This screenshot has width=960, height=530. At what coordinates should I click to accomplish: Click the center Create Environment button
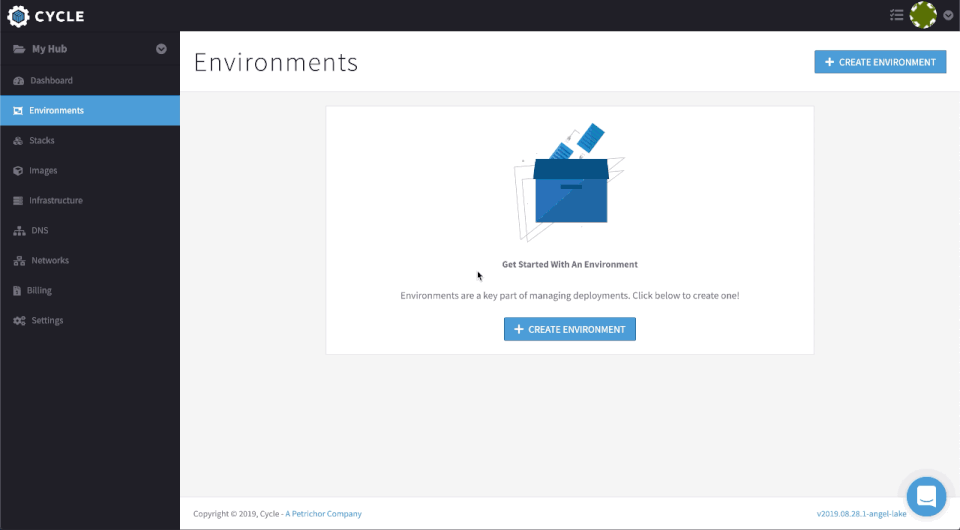pos(569,329)
